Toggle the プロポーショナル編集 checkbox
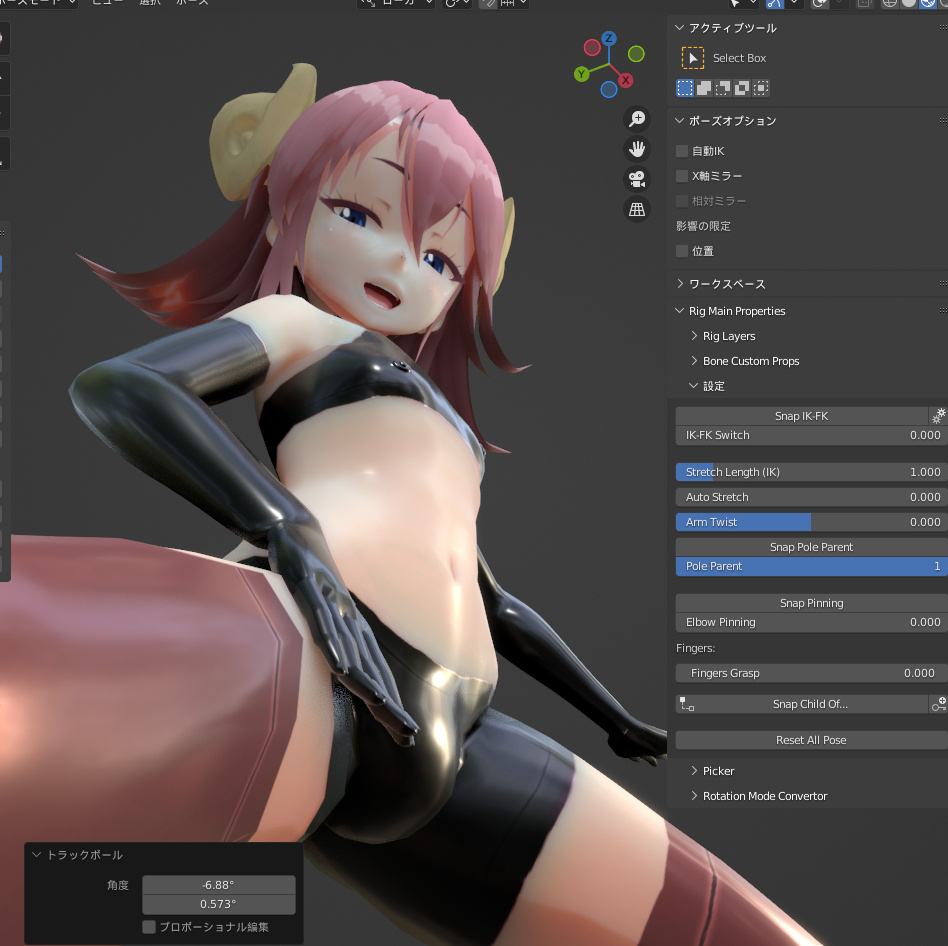The image size is (948, 946). point(149,927)
